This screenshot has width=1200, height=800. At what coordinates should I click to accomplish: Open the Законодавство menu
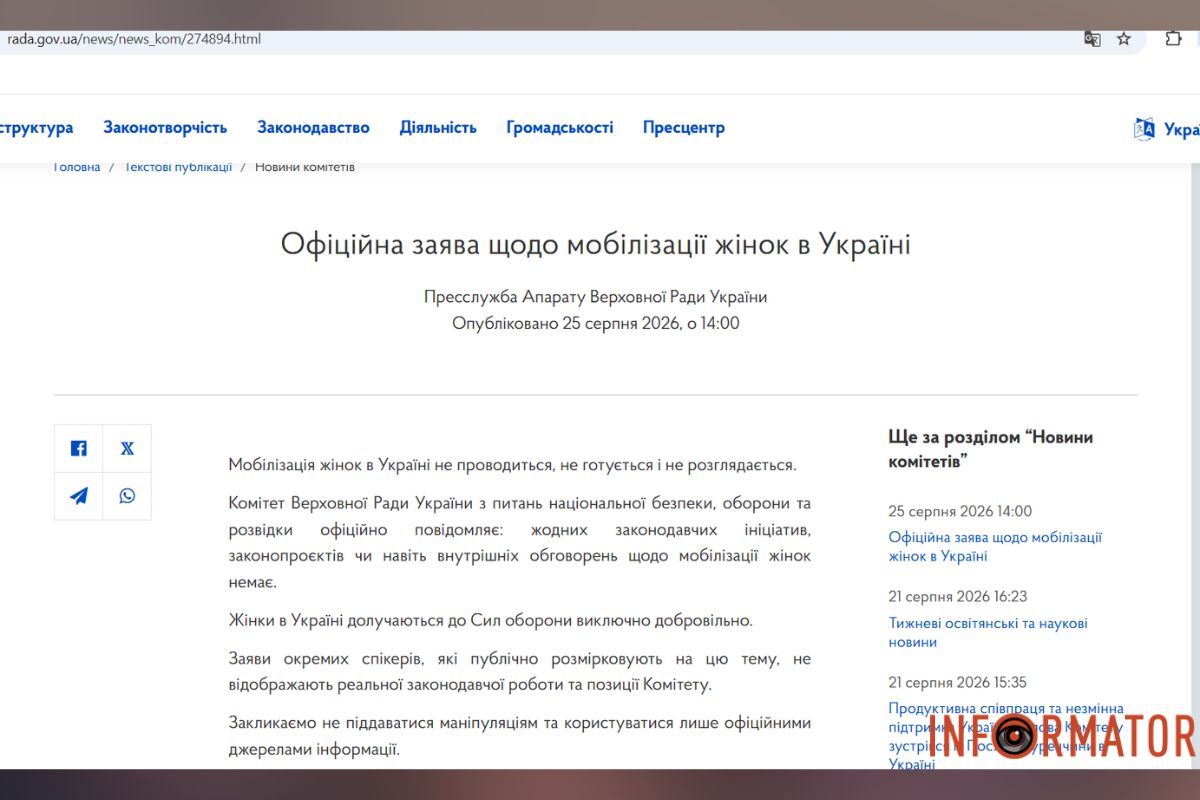point(313,128)
